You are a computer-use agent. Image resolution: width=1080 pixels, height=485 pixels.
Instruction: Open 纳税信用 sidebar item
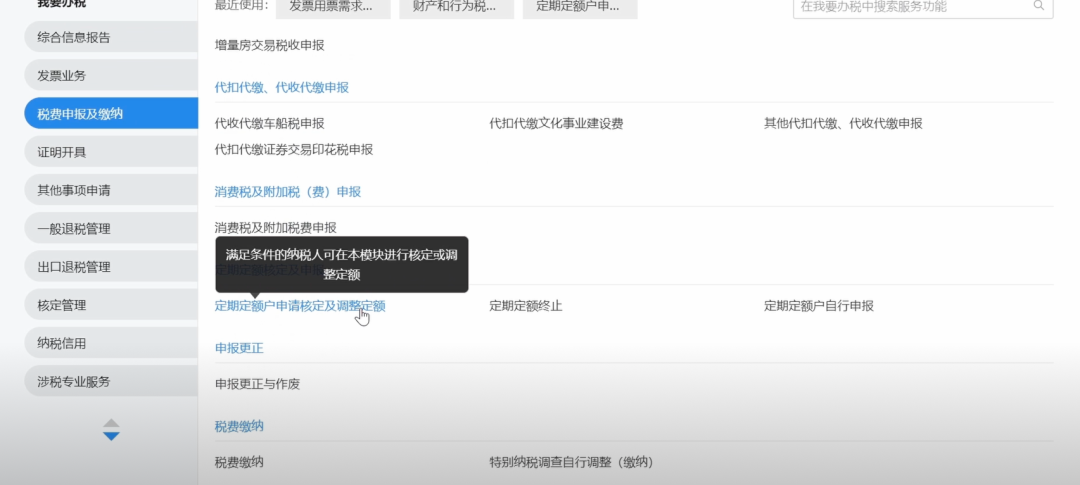(x=111, y=343)
